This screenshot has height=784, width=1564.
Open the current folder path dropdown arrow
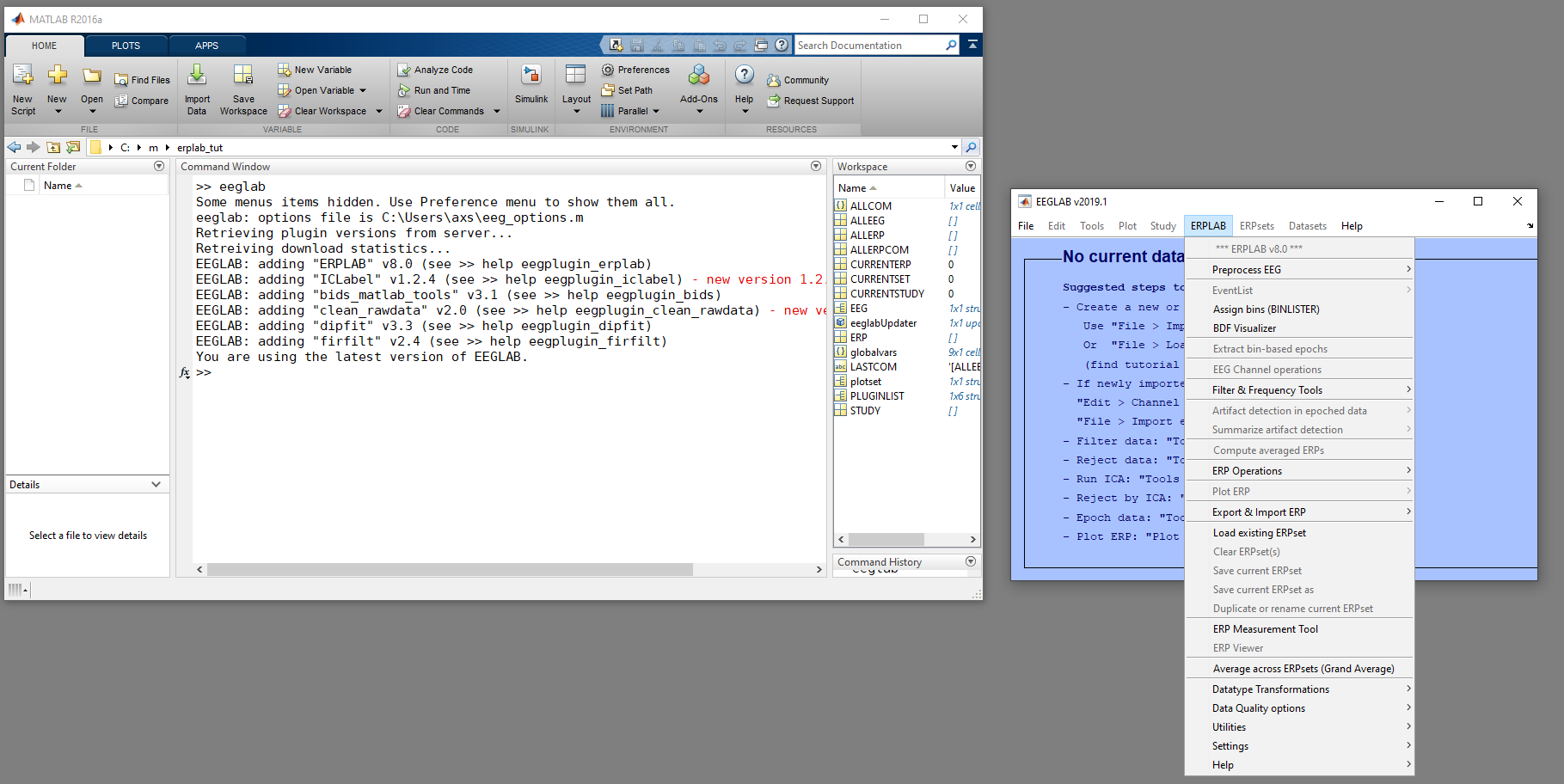[954, 147]
